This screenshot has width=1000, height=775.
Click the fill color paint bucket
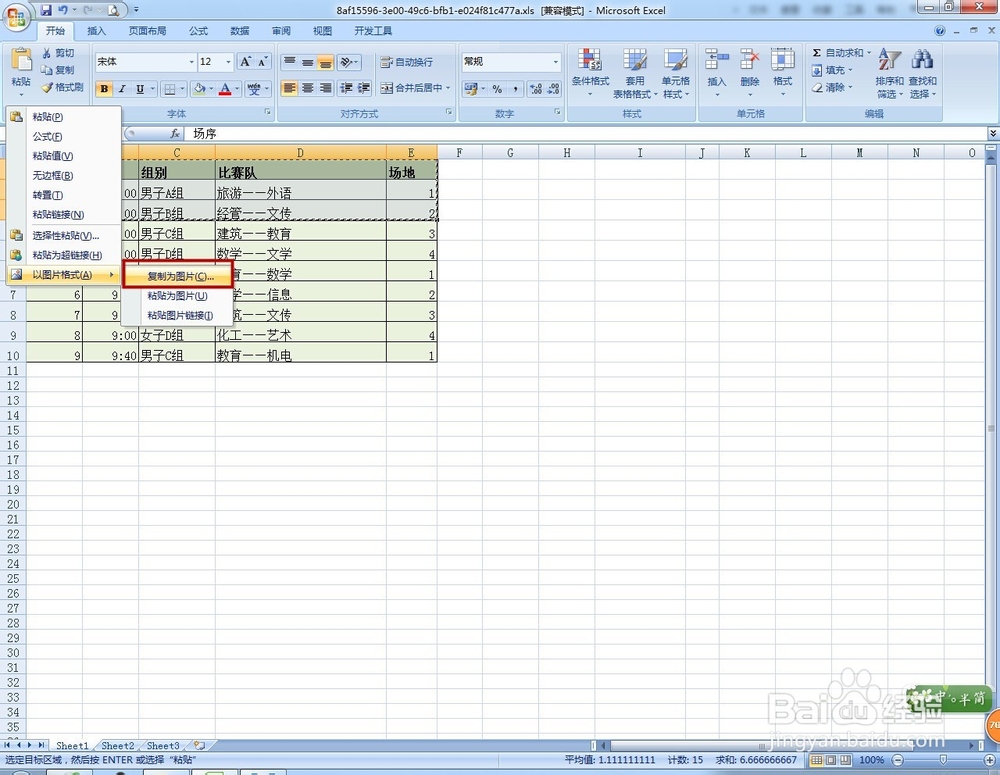(x=199, y=89)
